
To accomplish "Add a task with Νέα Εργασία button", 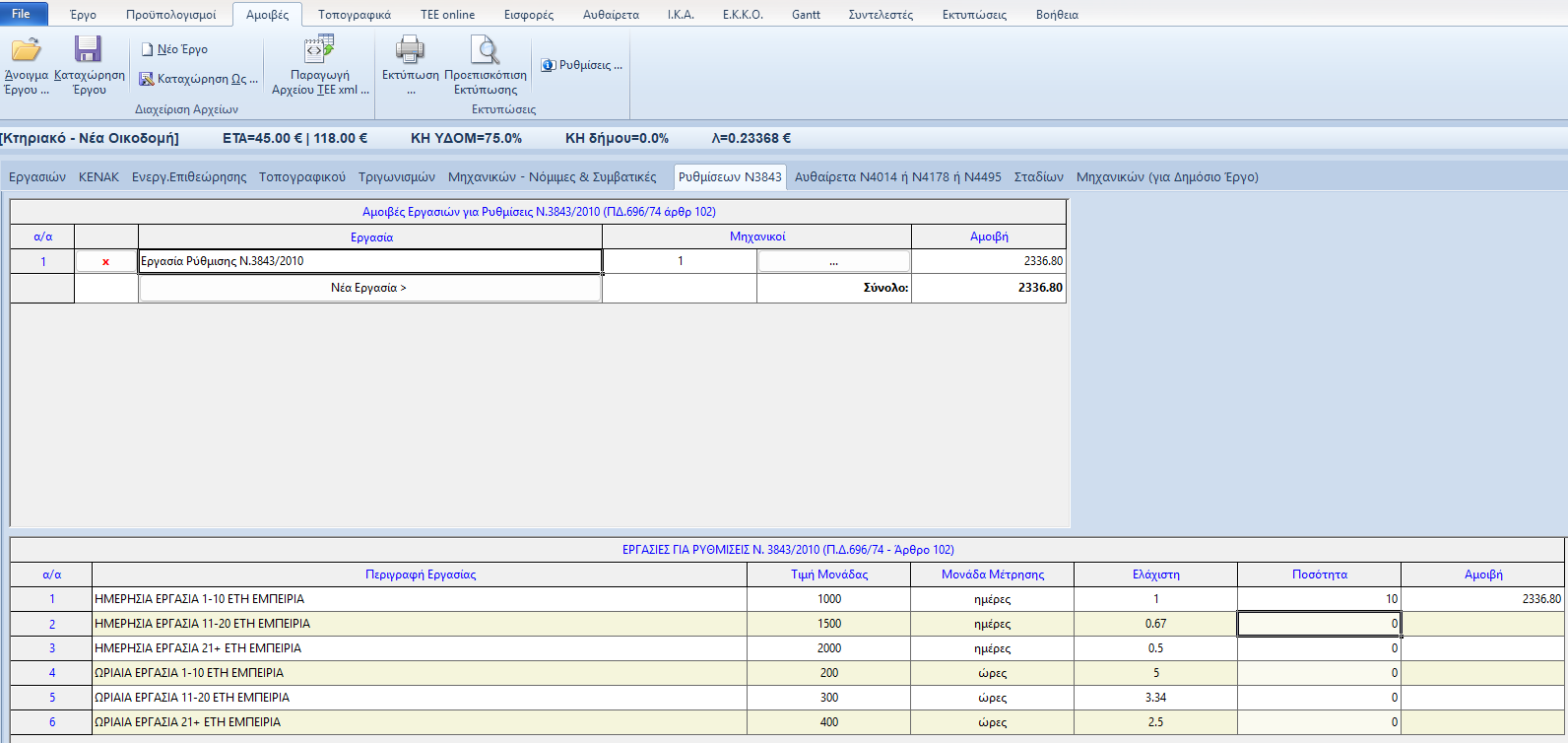I will [369, 288].
